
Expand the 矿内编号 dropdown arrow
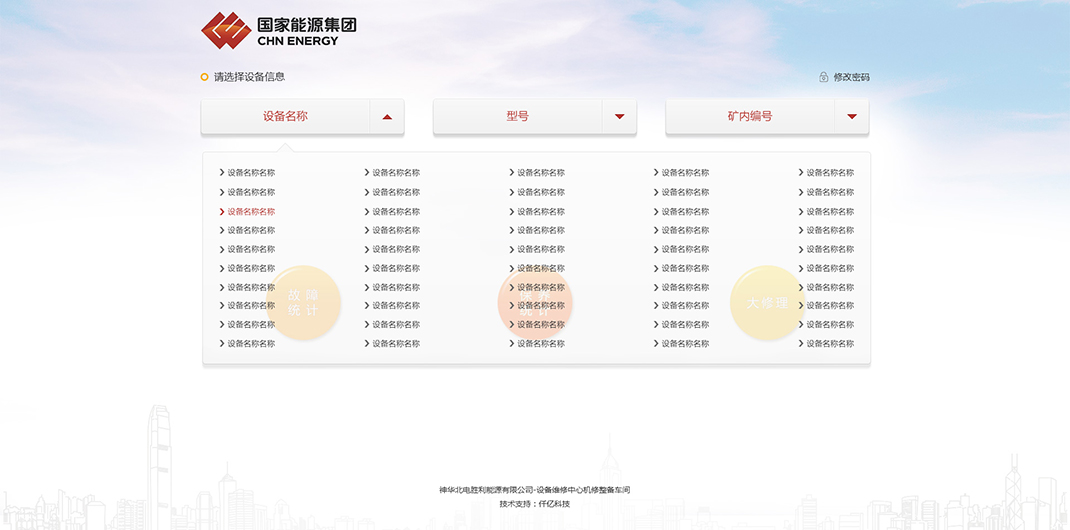point(852,117)
